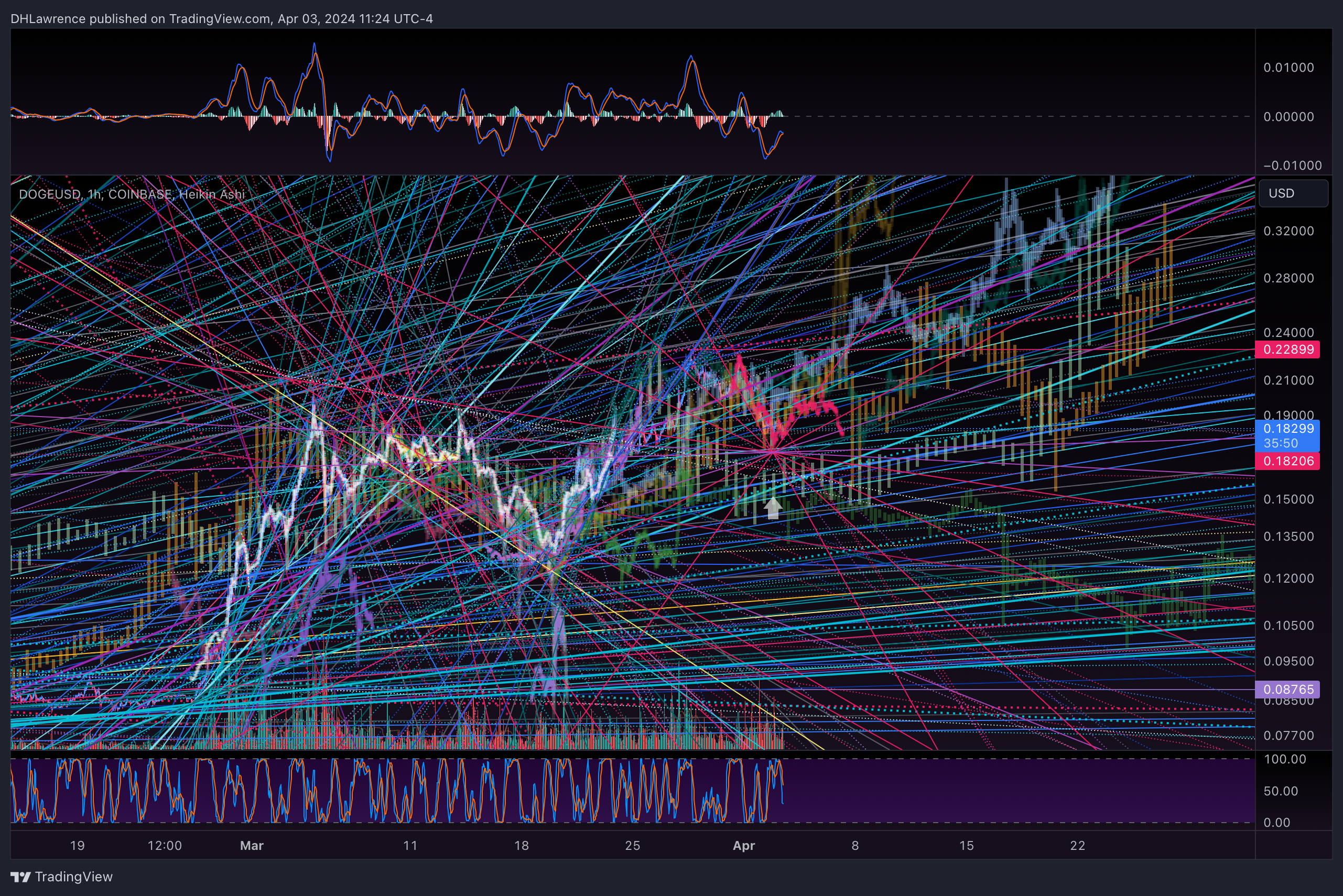Click the 11 date label on time axis
Image resolution: width=1343 pixels, height=896 pixels.
410,846
